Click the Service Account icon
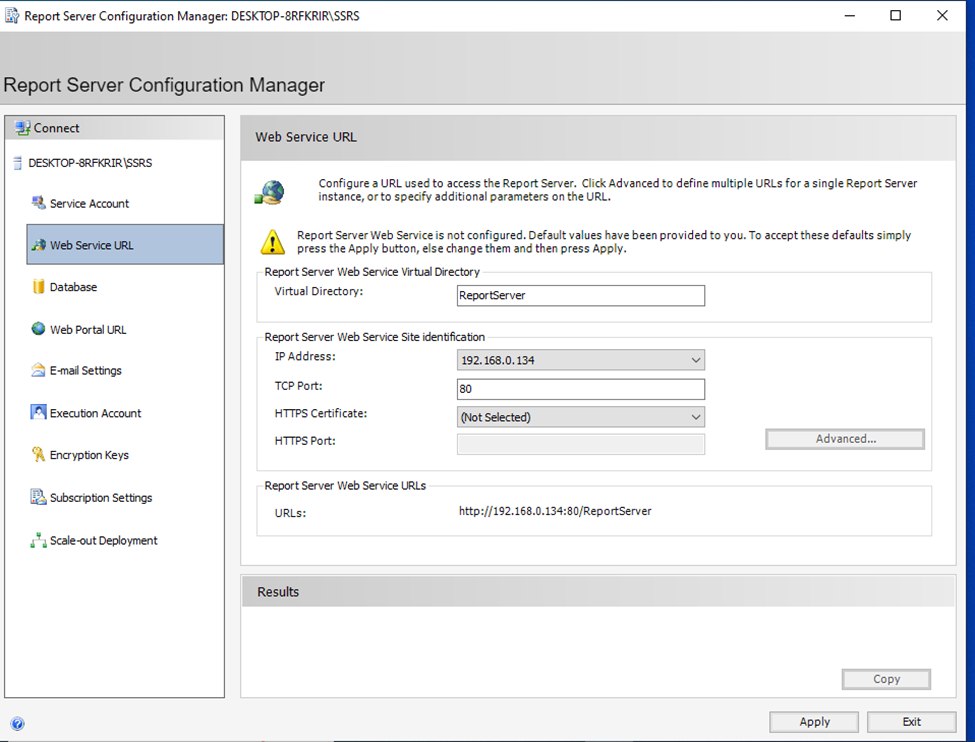975x742 pixels. click(x=39, y=203)
